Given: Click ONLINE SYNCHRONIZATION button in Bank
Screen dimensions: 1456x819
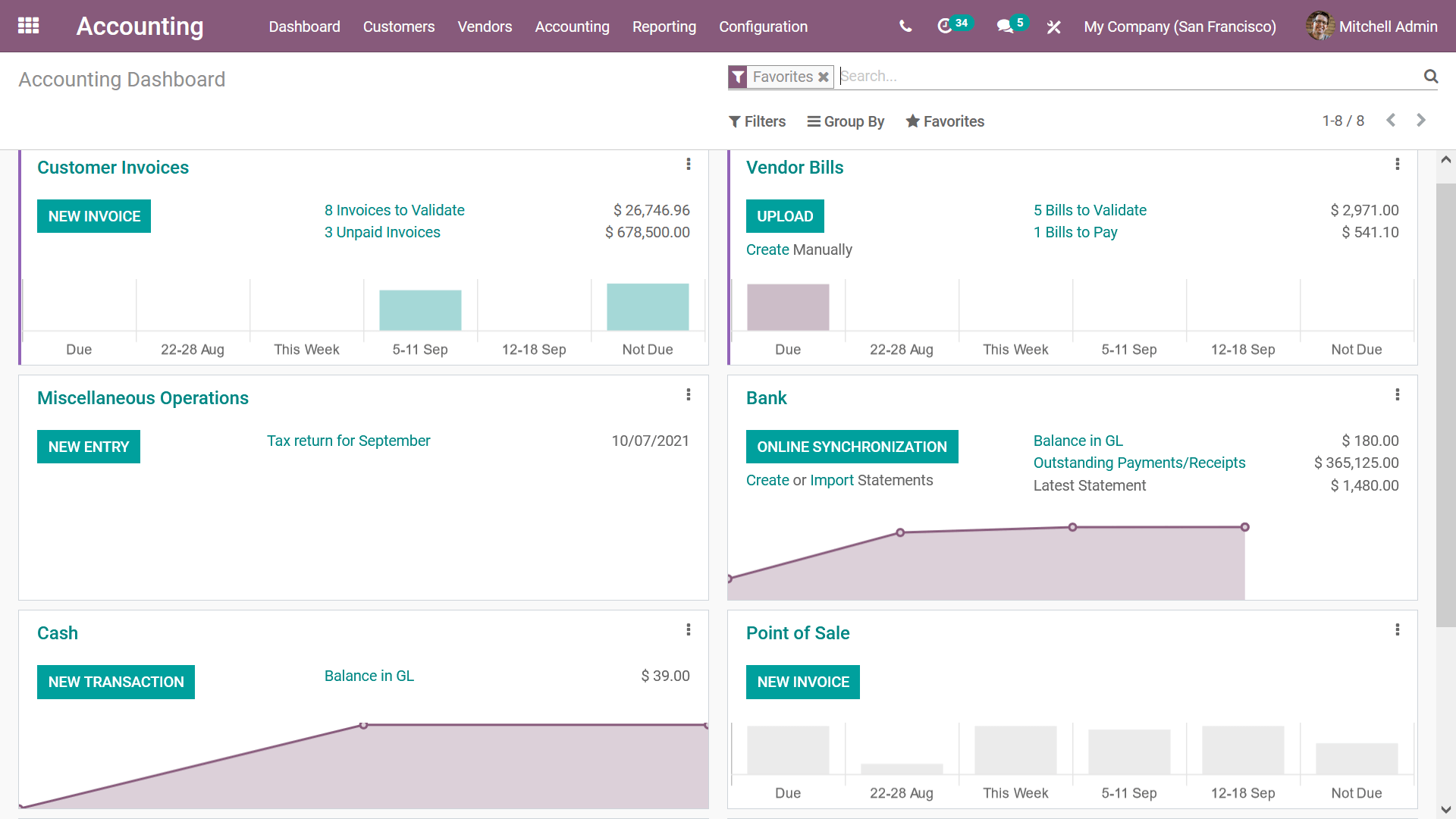Looking at the screenshot, I should click(x=851, y=447).
